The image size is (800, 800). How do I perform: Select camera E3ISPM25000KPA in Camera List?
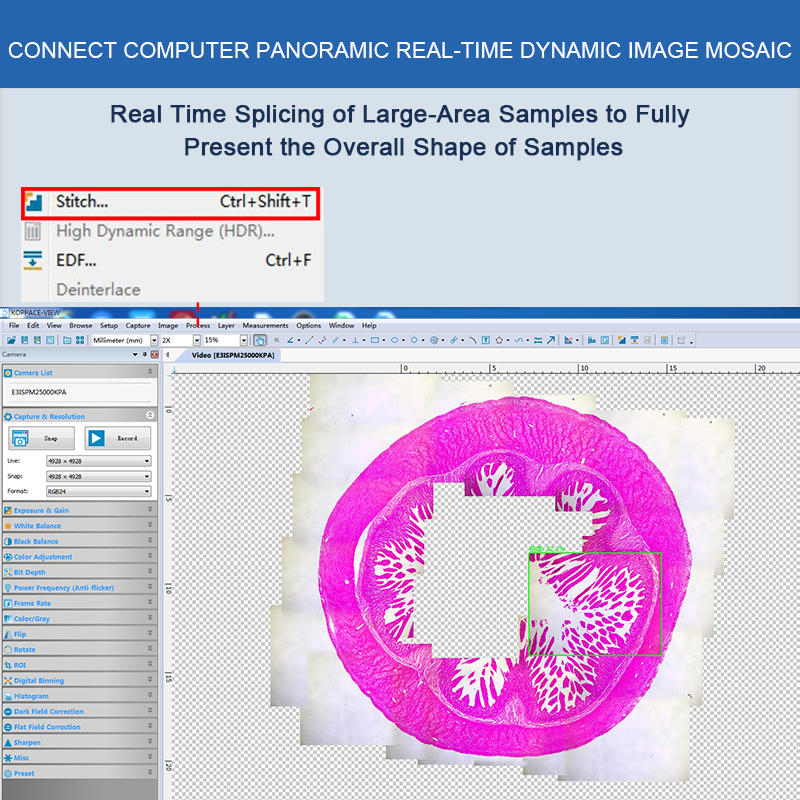[40, 393]
